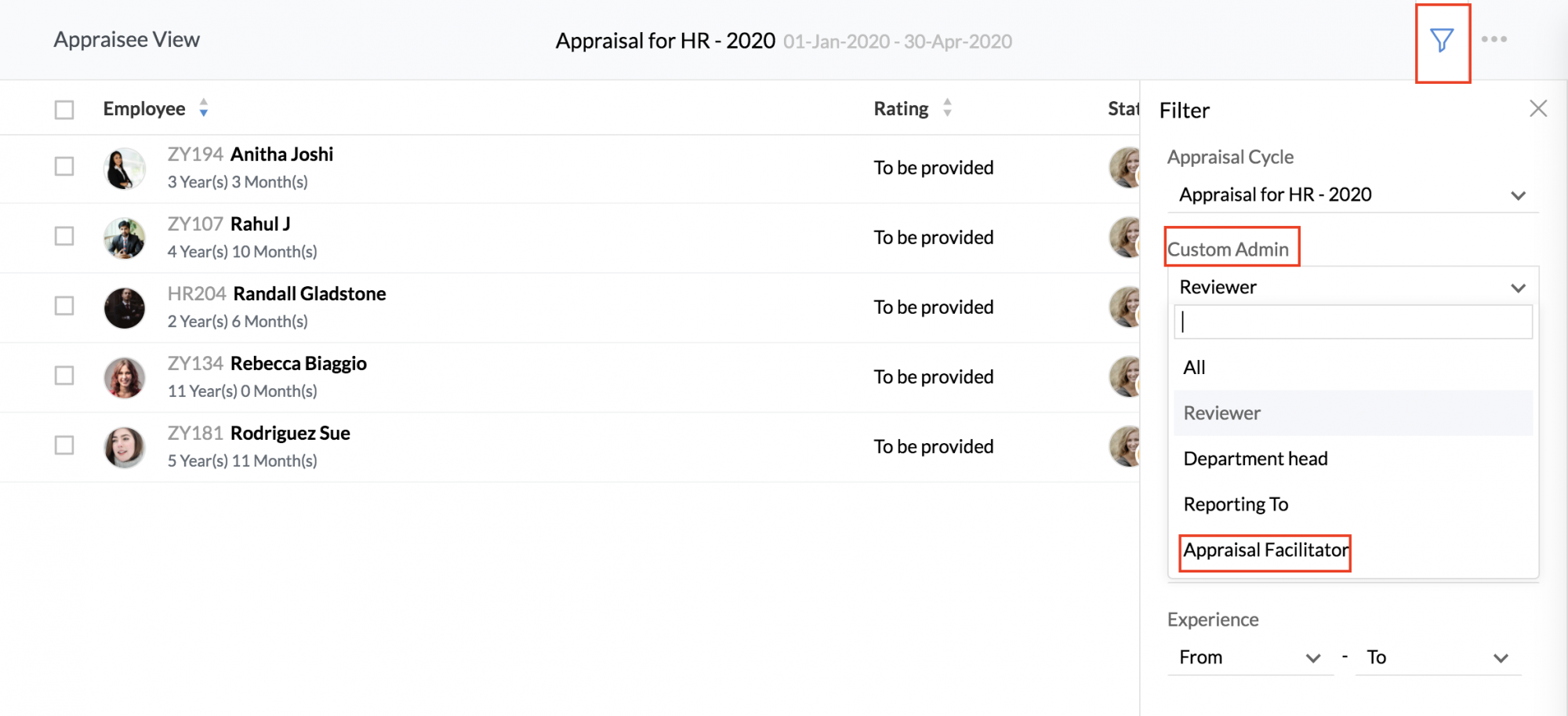
Task: Open the filter funnel icon
Action: 1442,41
